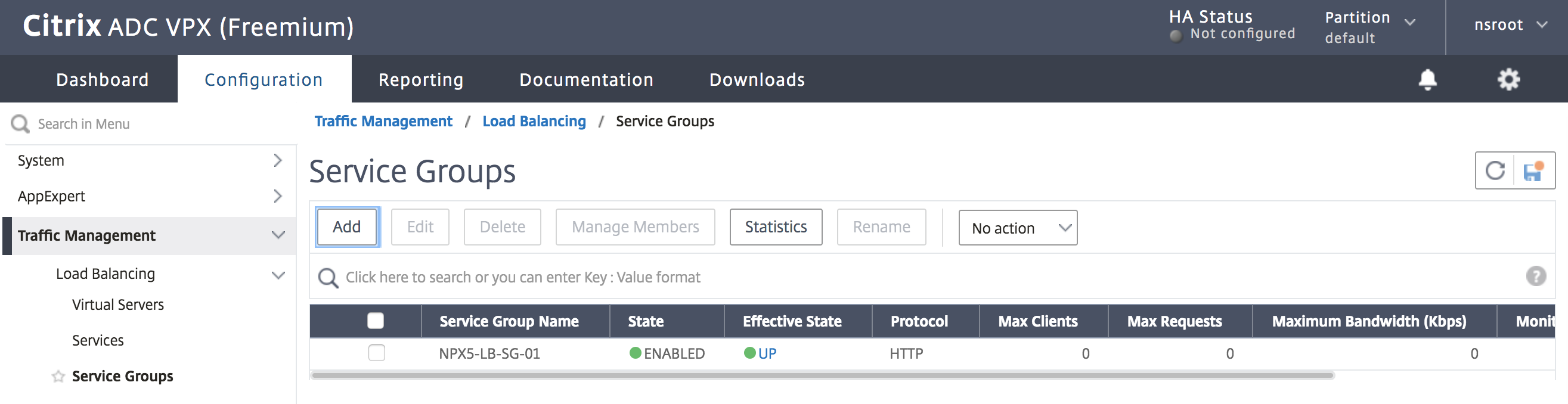Image resolution: width=1568 pixels, height=404 pixels.
Task: Check the NPX5-LB-SG-01 row checkbox
Action: 376,353
